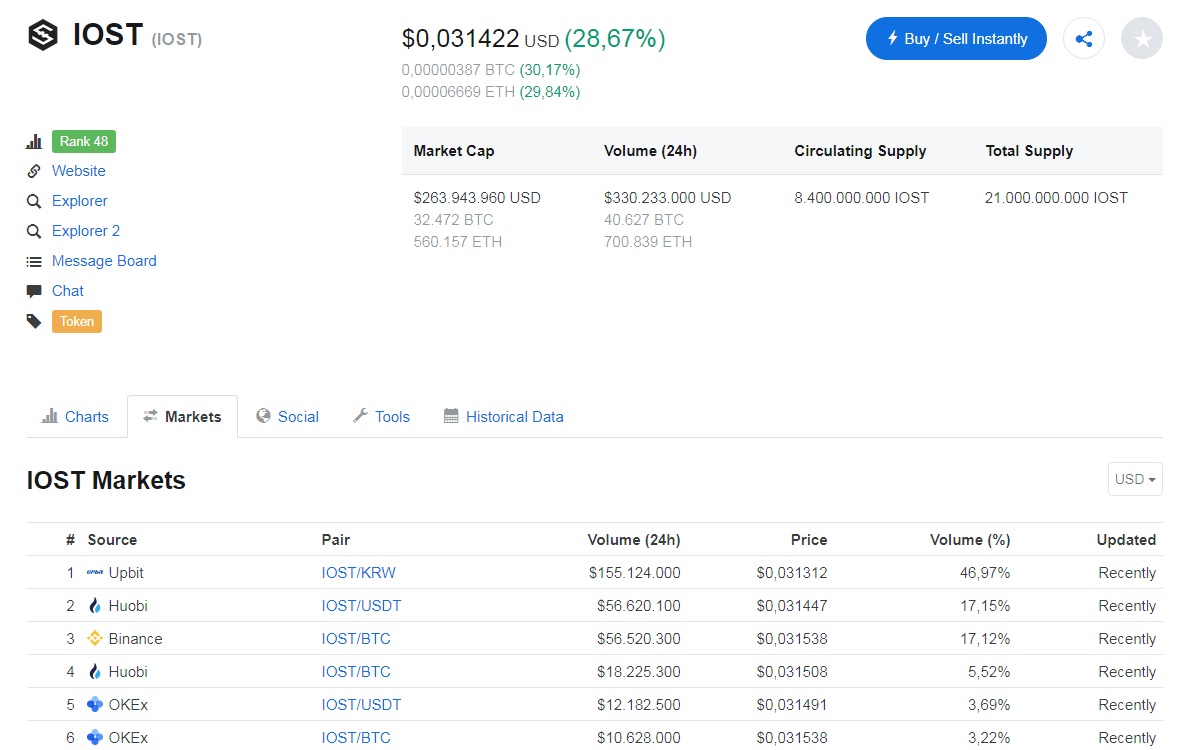Sort by Volume (%) column header
Image resolution: width=1182 pixels, height=750 pixels.
969,540
